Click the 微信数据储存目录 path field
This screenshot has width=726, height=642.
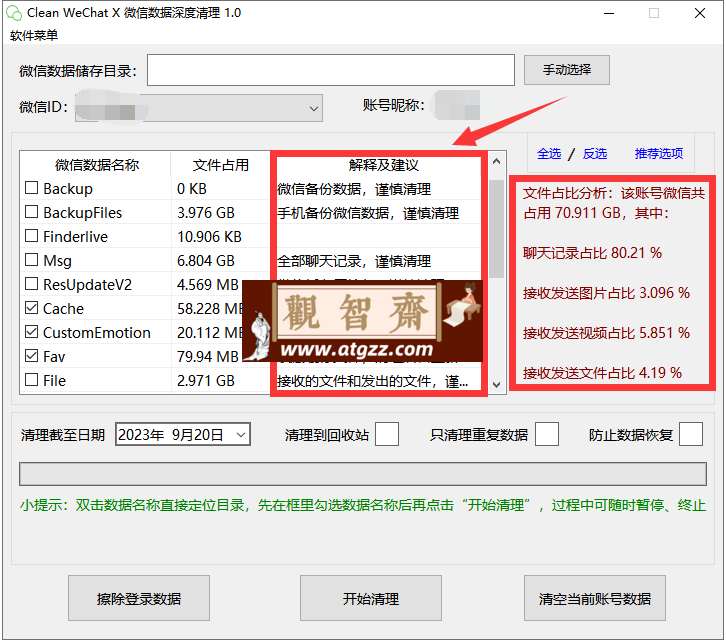[331, 70]
